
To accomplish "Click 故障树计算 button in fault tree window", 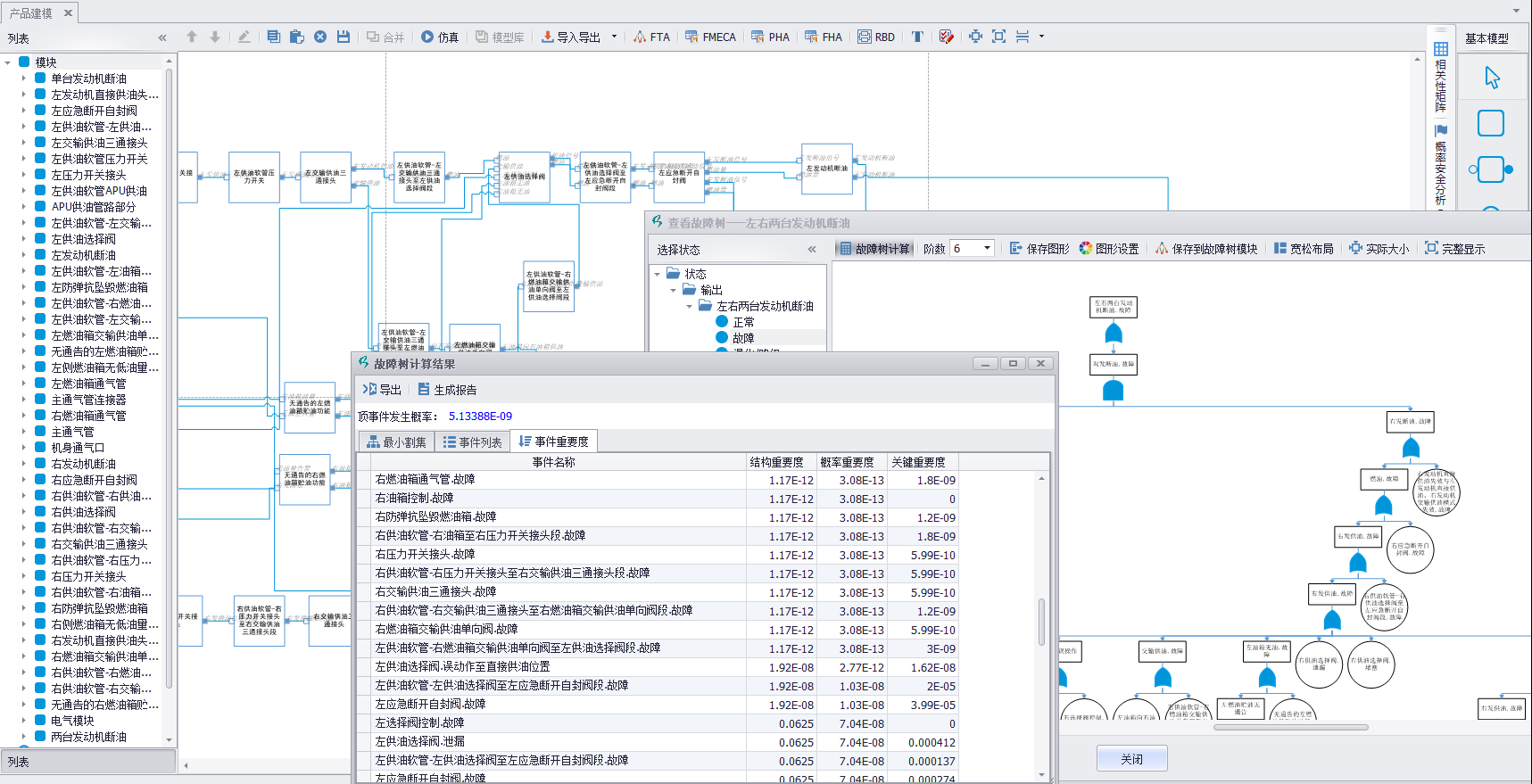I will [874, 249].
